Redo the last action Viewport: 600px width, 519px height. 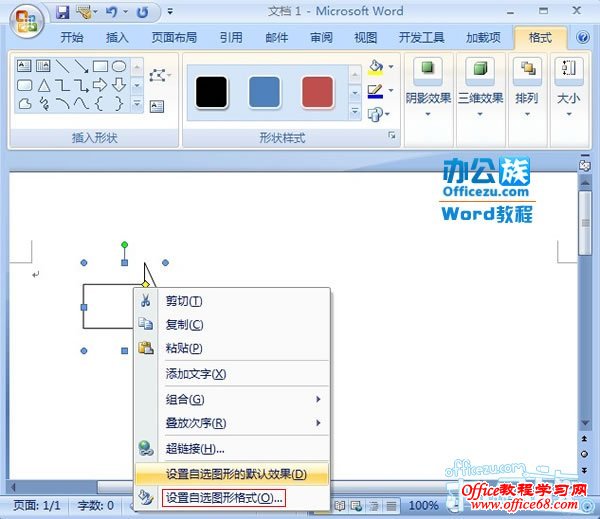142,13
